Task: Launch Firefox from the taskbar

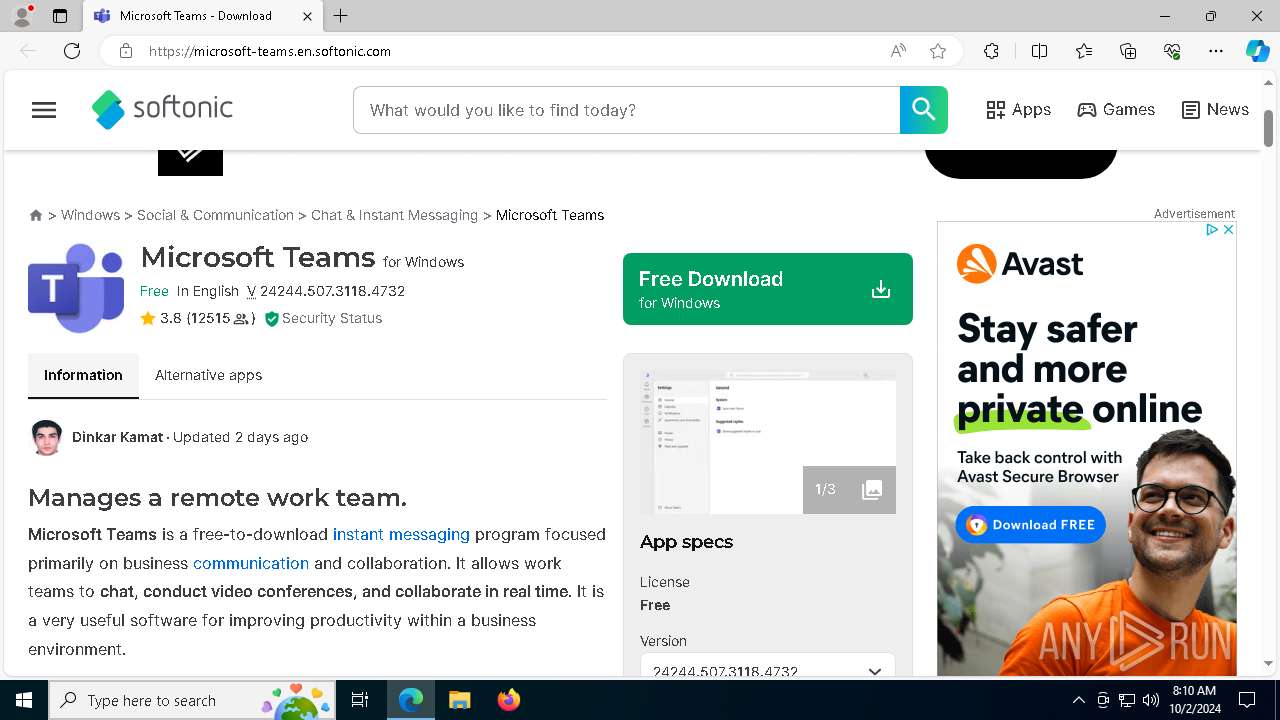Action: point(509,700)
